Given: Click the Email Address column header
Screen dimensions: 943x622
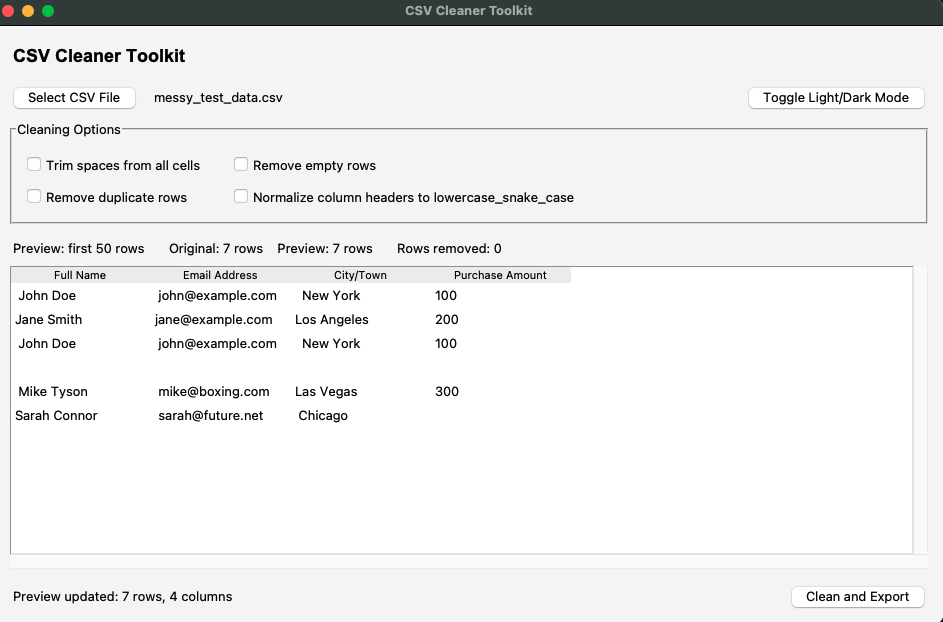Looking at the screenshot, I should click(x=220, y=275).
